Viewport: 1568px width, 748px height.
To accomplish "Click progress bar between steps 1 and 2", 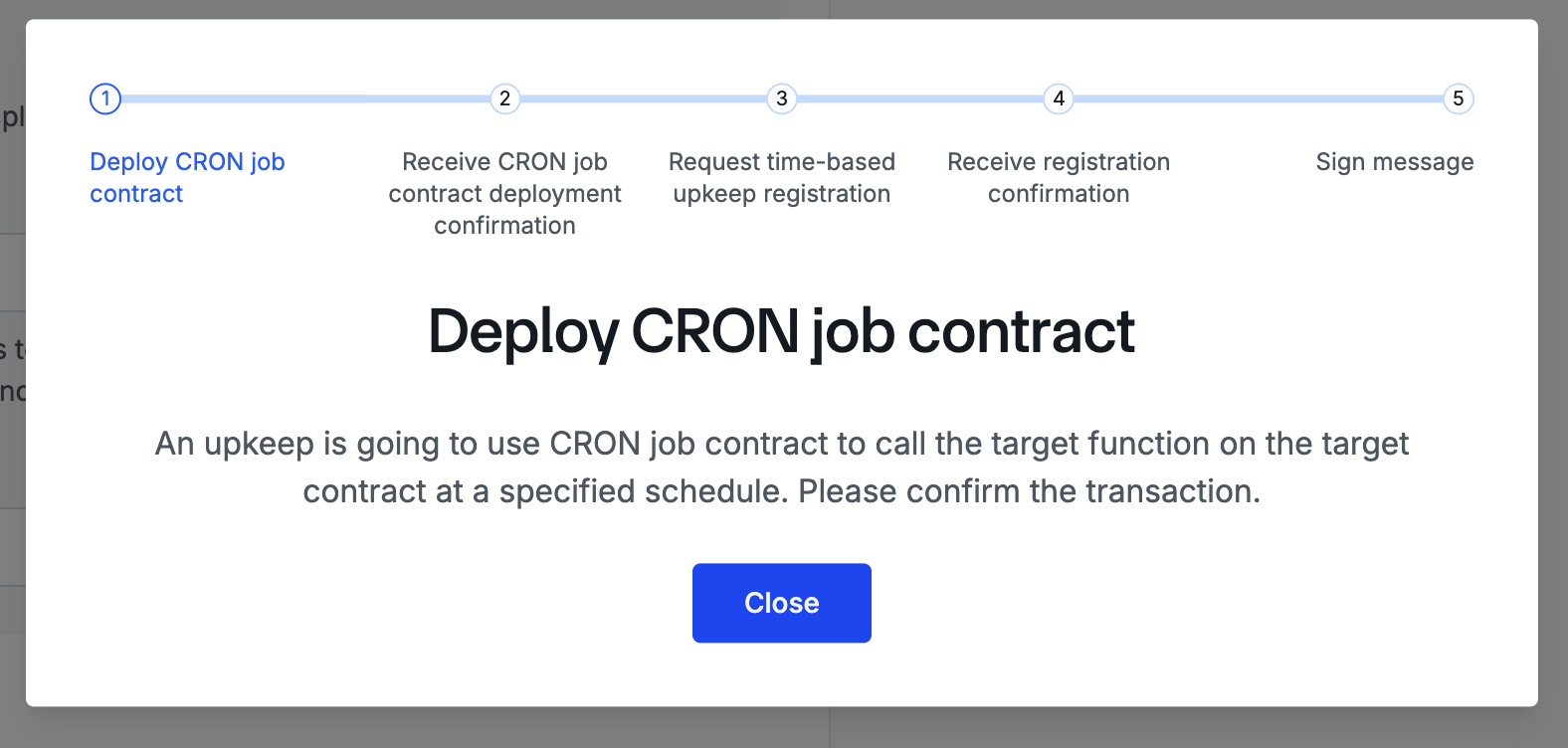I will 304,98.
